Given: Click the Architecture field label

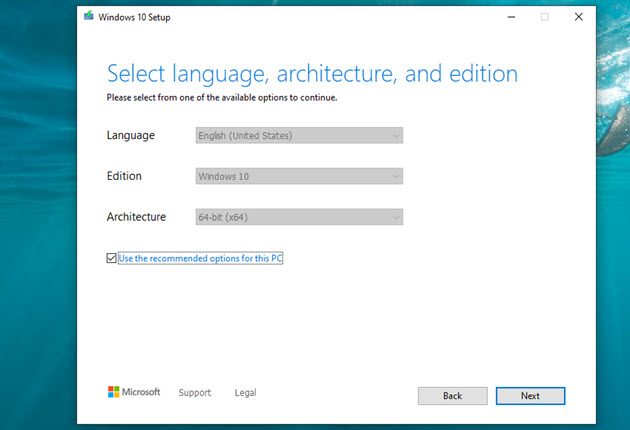Looking at the screenshot, I should 136,217.
